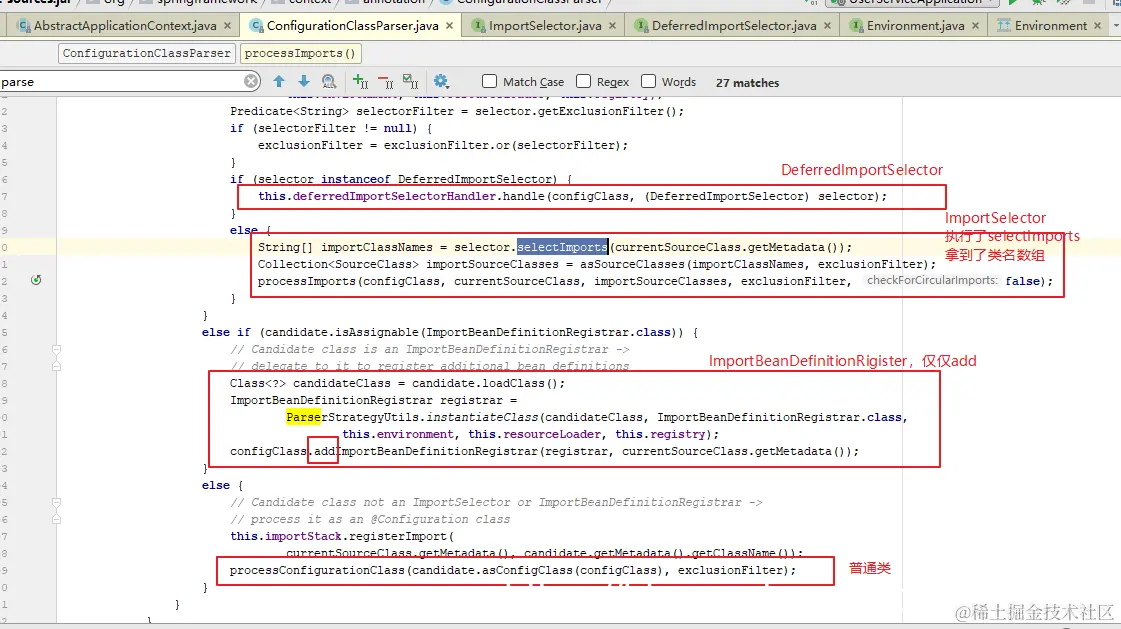Show the hidden editor tabs dropdown
Viewport: 1121px width, 629px height.
(1115, 26)
